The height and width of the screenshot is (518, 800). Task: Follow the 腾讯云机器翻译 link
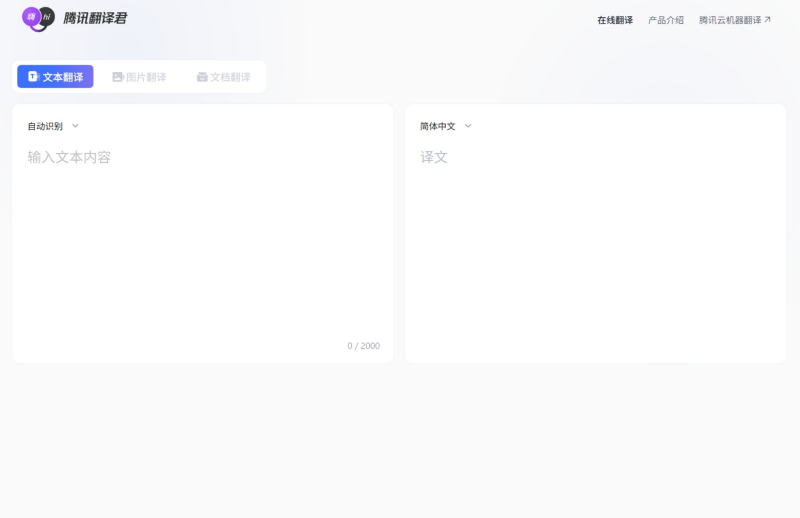(730, 20)
